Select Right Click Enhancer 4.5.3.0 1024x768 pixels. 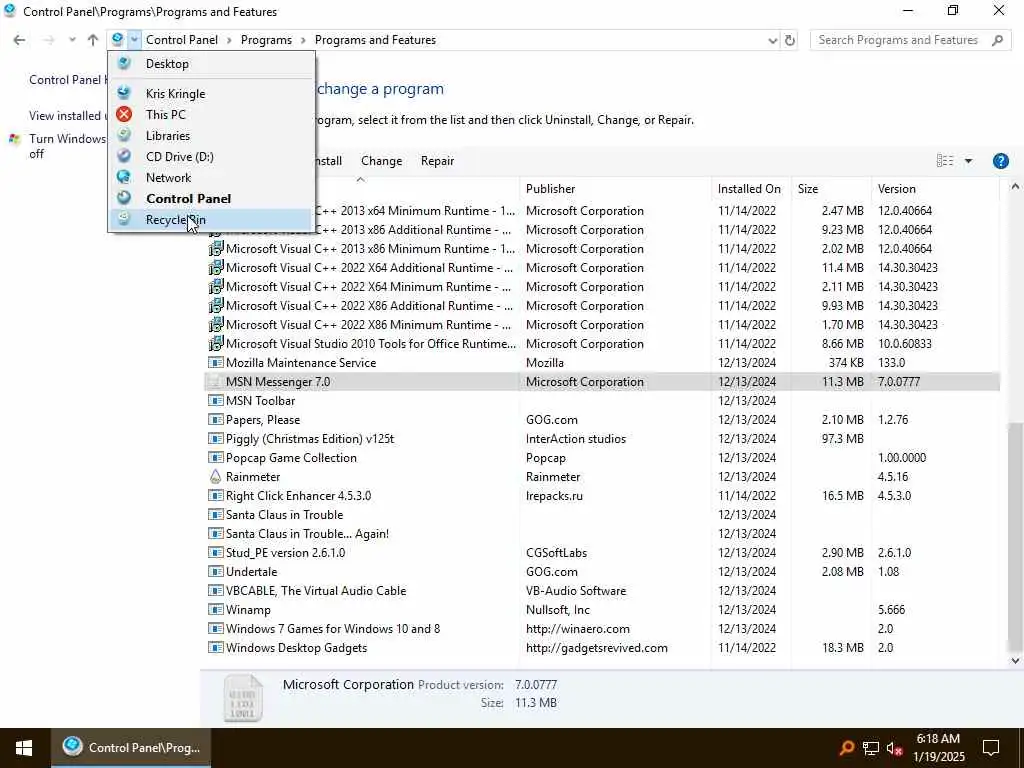[298, 496]
